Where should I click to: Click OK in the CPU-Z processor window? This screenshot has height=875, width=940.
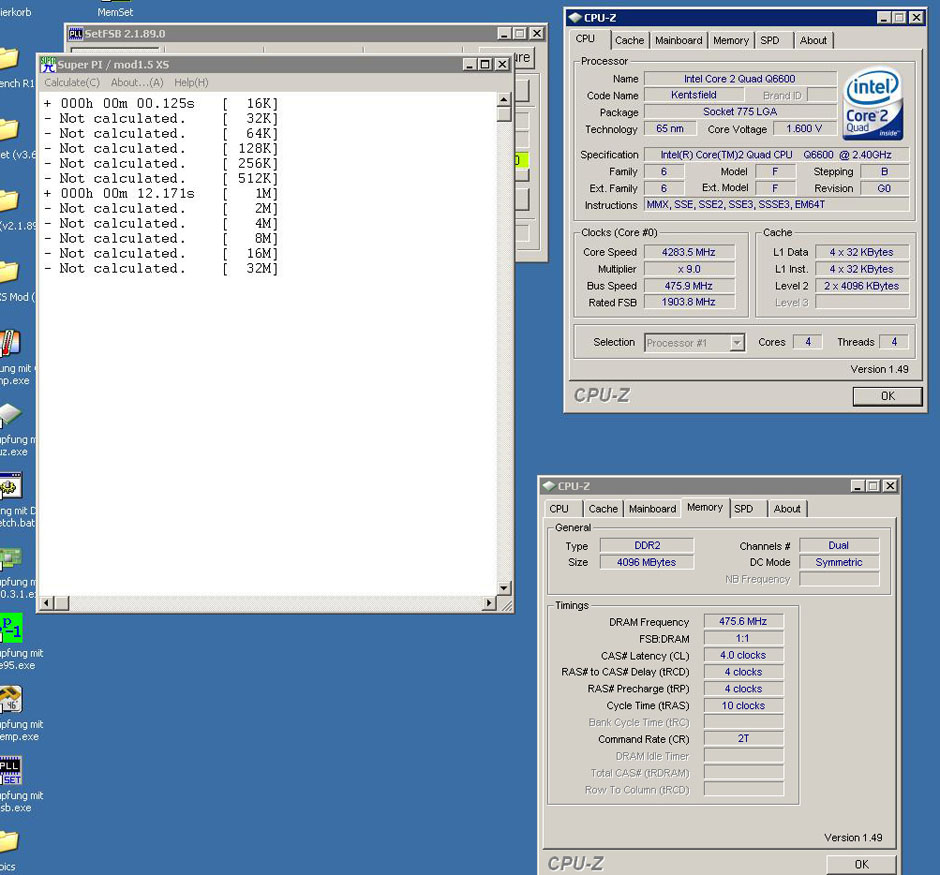887,396
